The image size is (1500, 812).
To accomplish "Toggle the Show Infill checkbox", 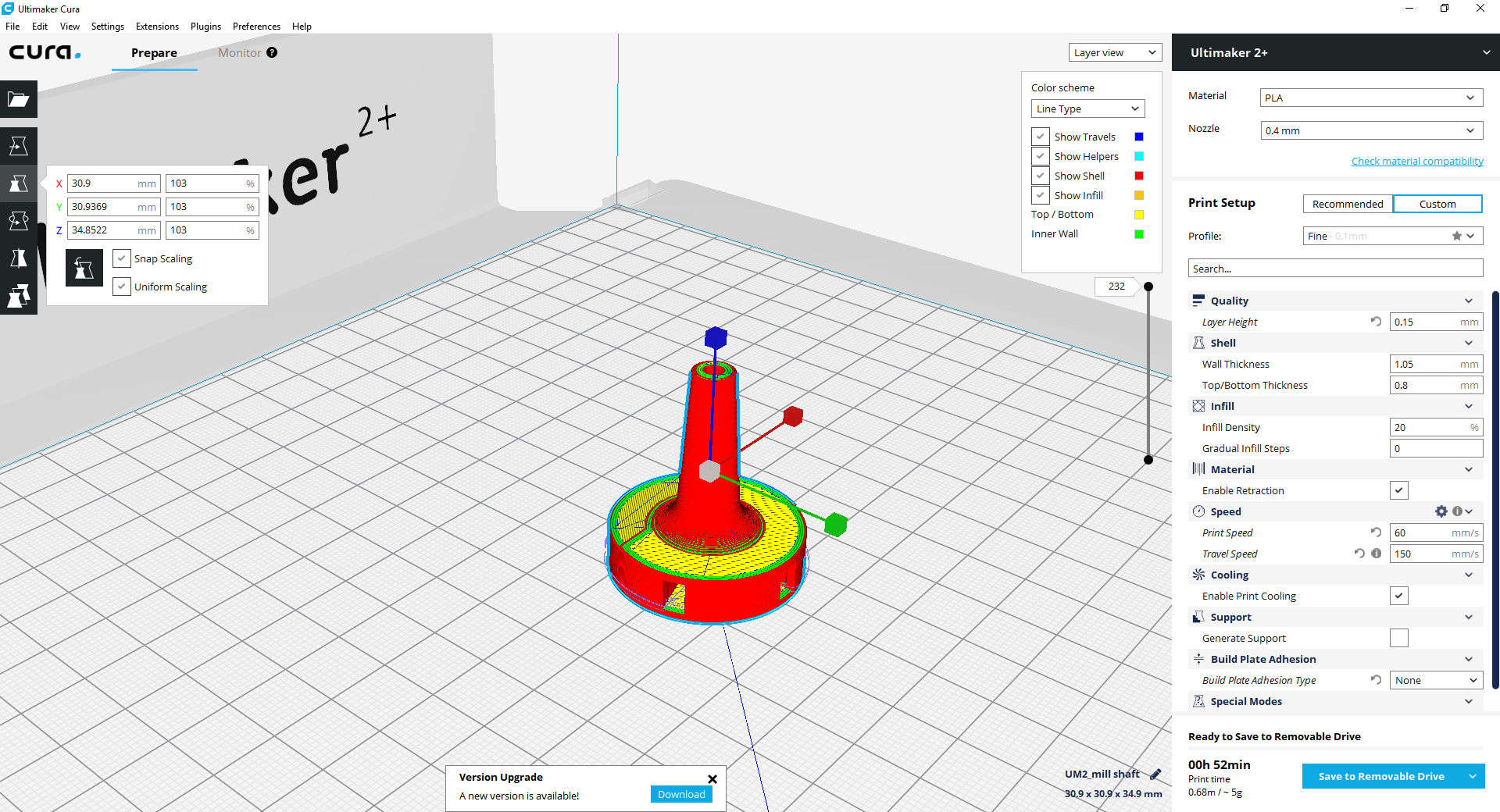I will tap(1041, 195).
